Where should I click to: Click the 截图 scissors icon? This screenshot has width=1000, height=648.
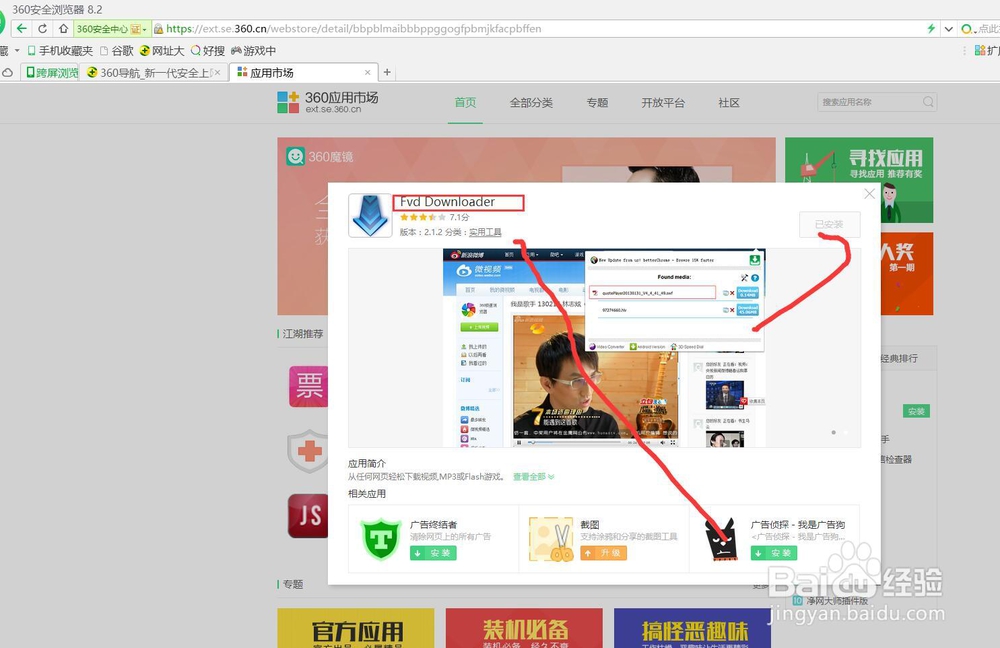click(551, 539)
